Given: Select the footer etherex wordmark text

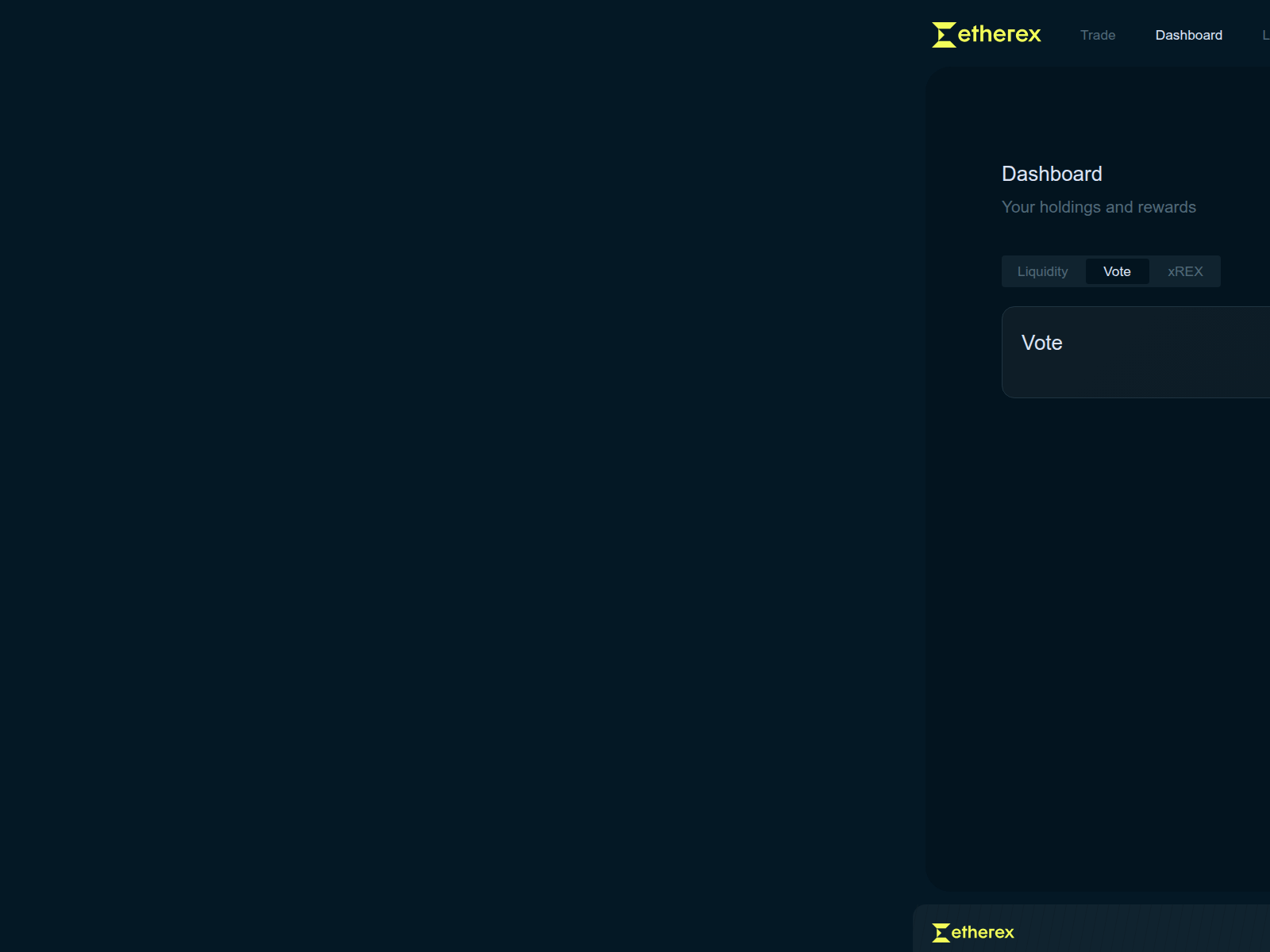Looking at the screenshot, I should point(984,933).
